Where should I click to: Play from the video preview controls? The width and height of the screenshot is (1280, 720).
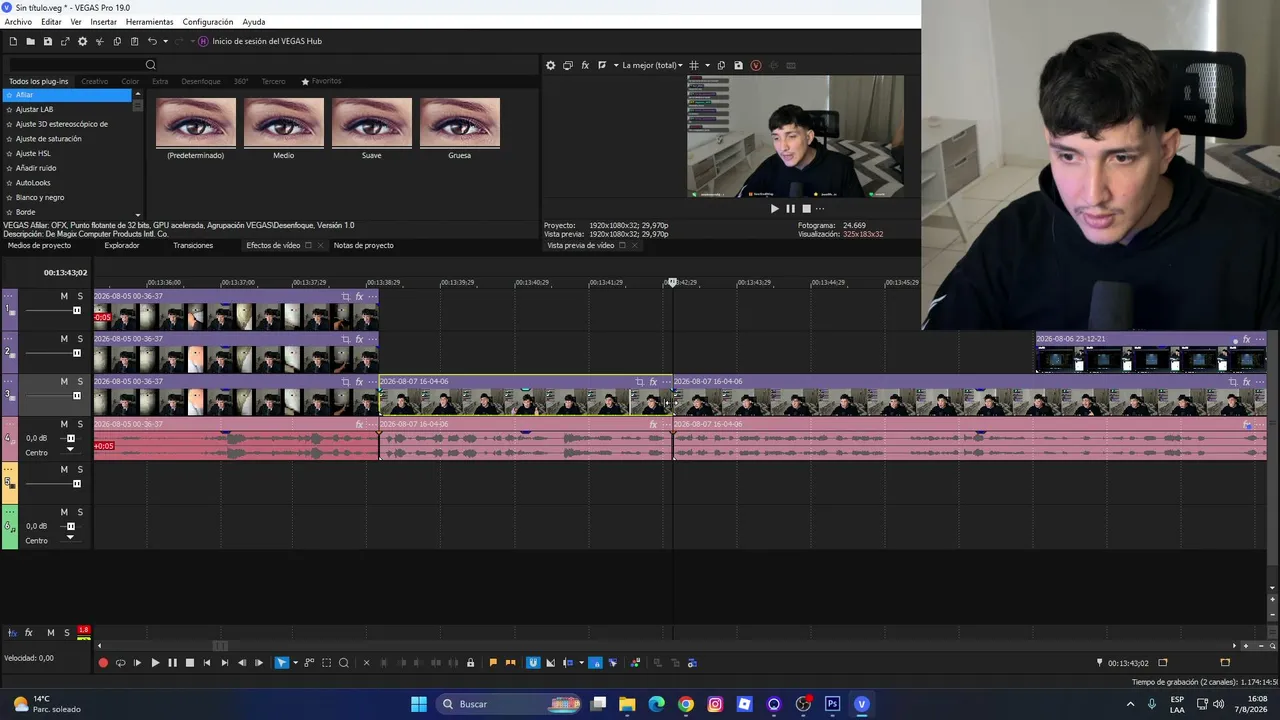tap(774, 209)
